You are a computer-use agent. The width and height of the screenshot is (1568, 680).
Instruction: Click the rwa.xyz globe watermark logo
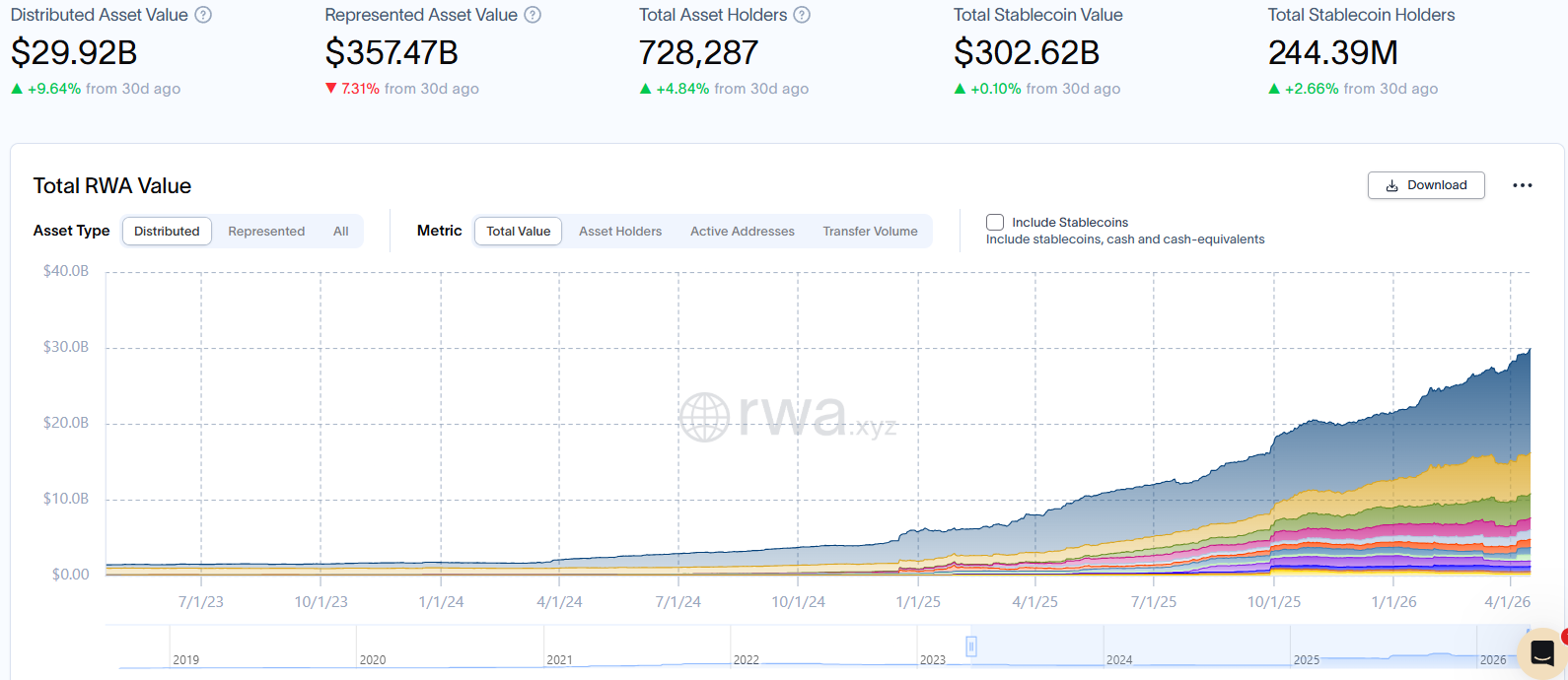tap(704, 417)
